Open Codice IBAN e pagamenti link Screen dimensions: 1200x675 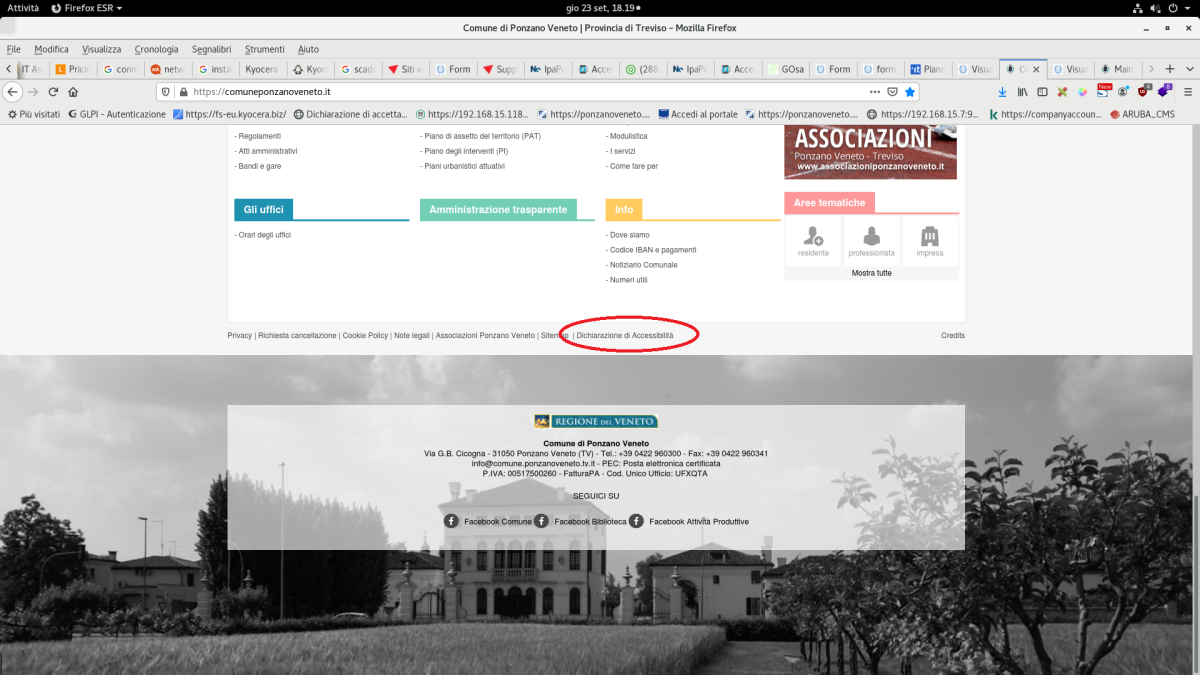[x=653, y=250]
